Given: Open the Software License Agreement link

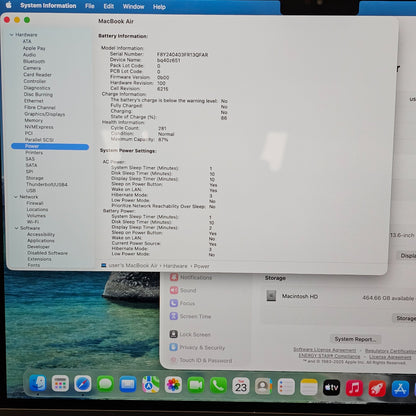Looking at the screenshot, I should pyautogui.click(x=324, y=350).
